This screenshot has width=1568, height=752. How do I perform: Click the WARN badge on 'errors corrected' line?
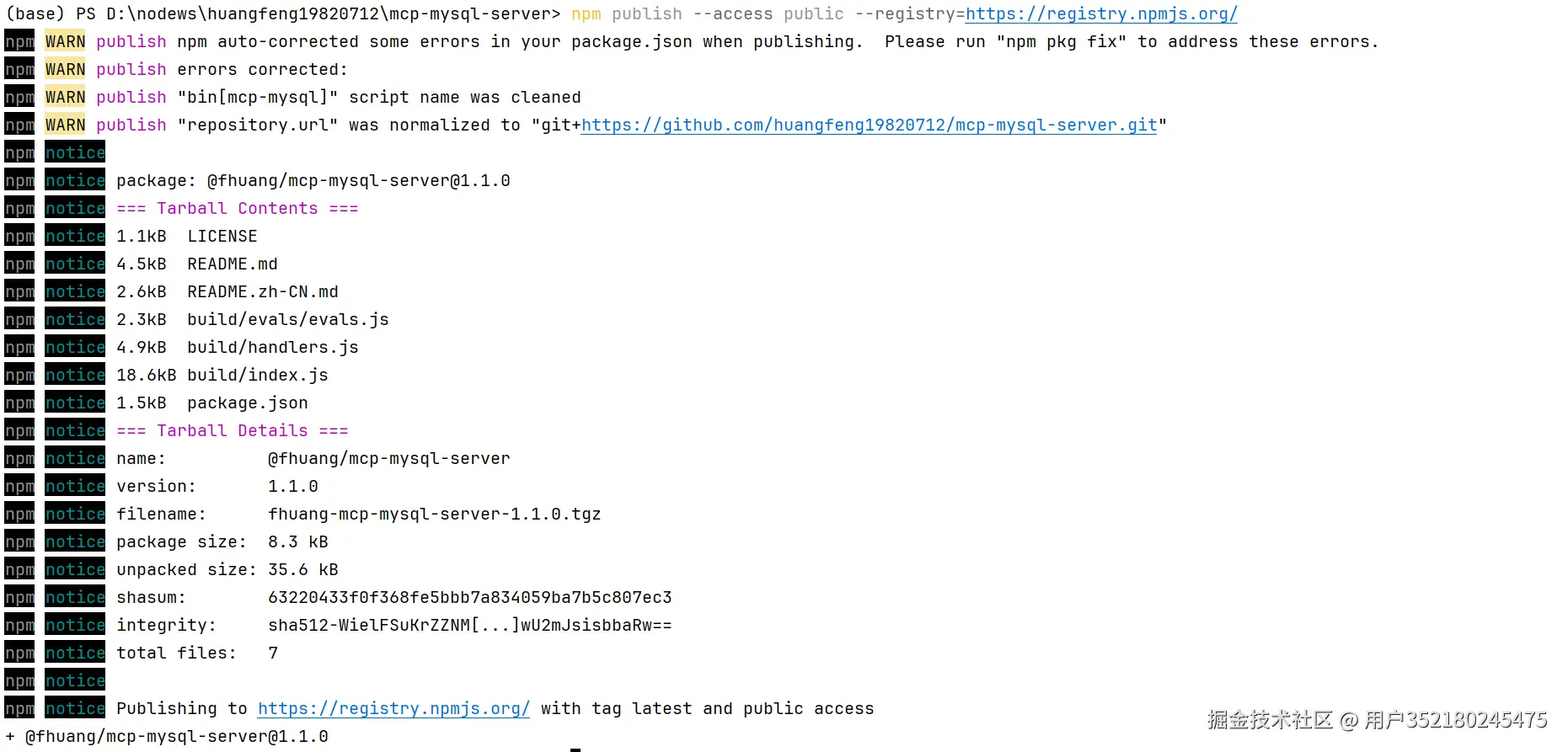(65, 70)
